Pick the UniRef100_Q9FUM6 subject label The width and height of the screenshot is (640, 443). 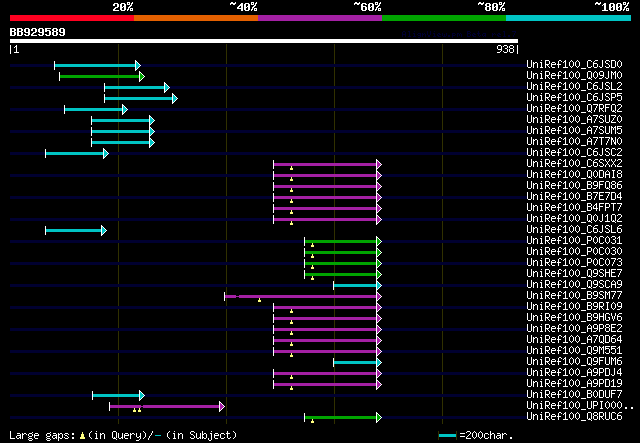pyautogui.click(x=574, y=362)
